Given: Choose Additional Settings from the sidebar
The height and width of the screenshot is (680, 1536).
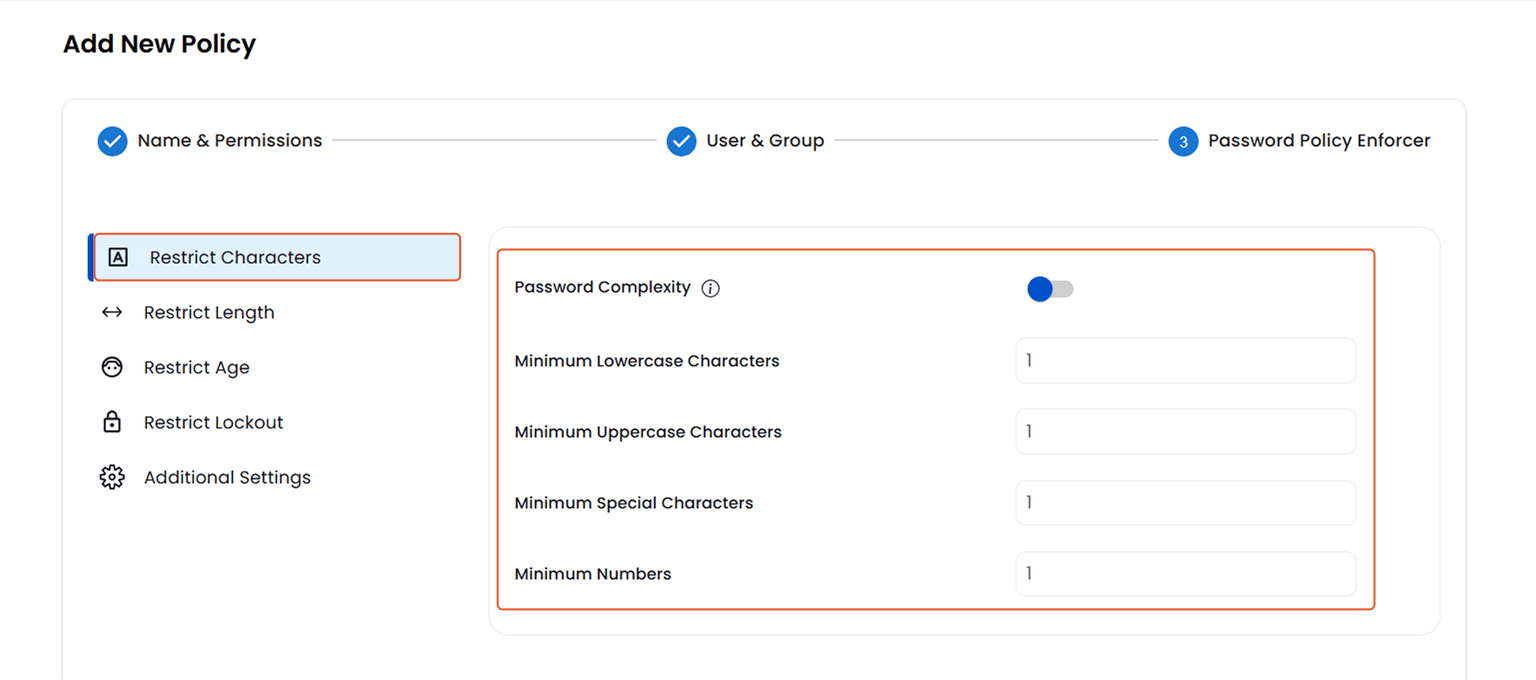Looking at the screenshot, I should point(227,477).
